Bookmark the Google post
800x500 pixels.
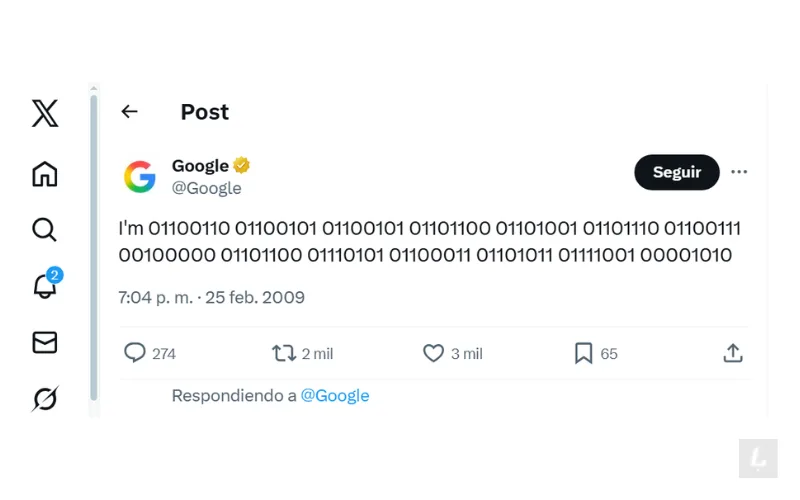pyautogui.click(x=583, y=353)
